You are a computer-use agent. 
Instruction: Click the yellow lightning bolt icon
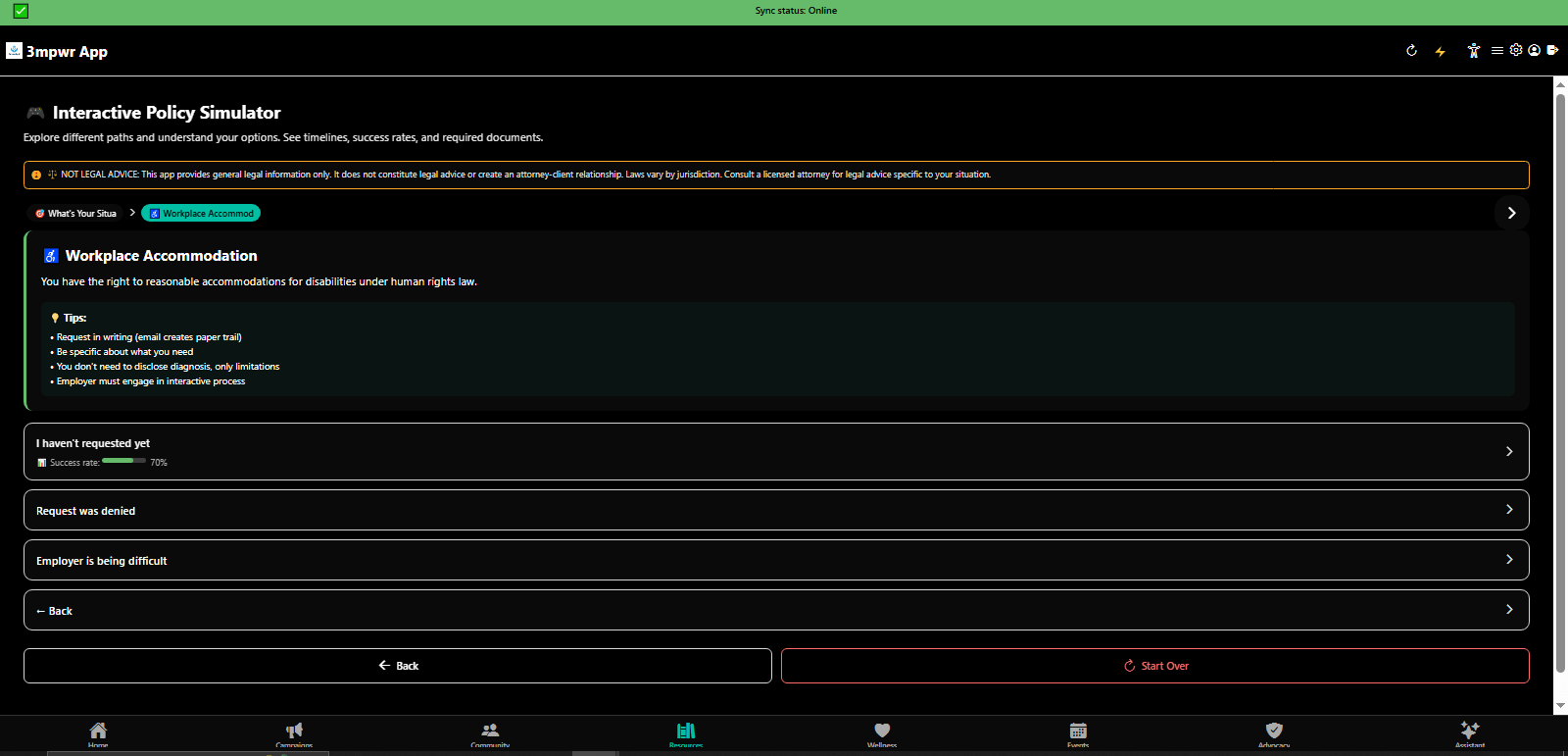[1440, 52]
